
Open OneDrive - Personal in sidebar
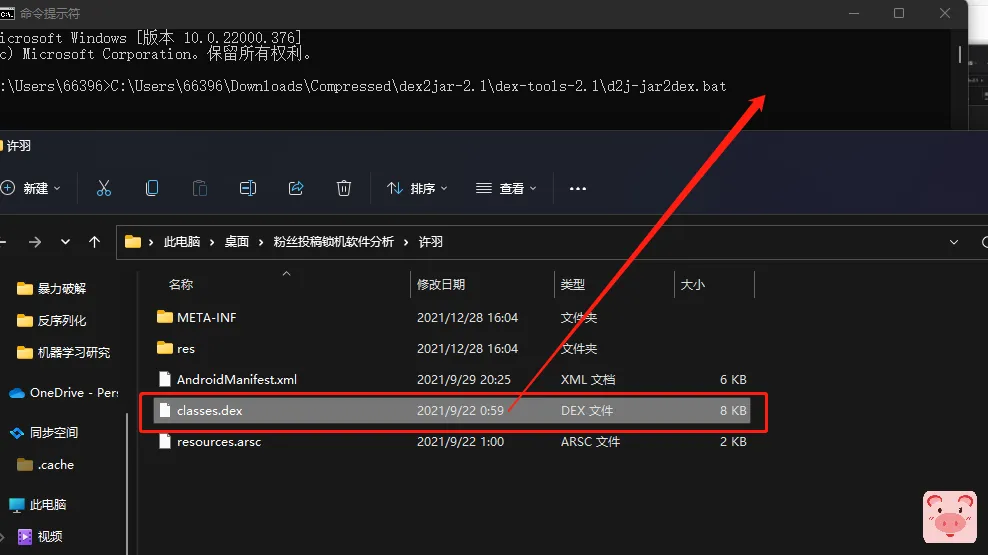pos(74,392)
